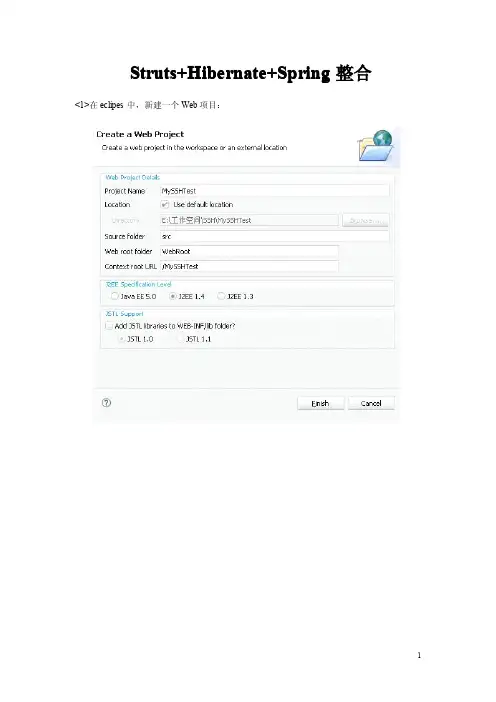496x702 pixels.
Task: Focus the Web root folder field
Action: pos(249,251)
